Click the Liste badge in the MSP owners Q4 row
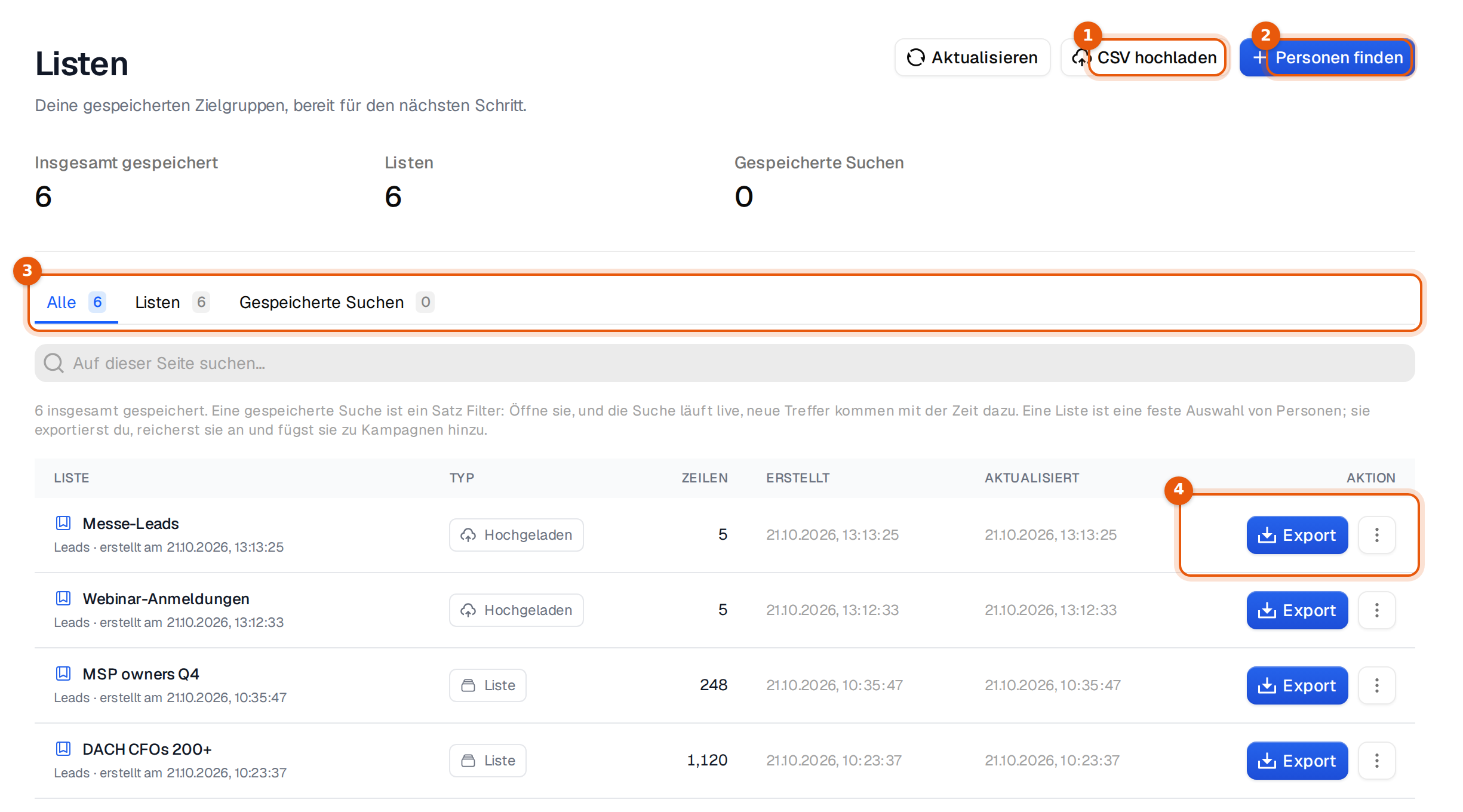This screenshot has height=812, width=1463. [488, 685]
